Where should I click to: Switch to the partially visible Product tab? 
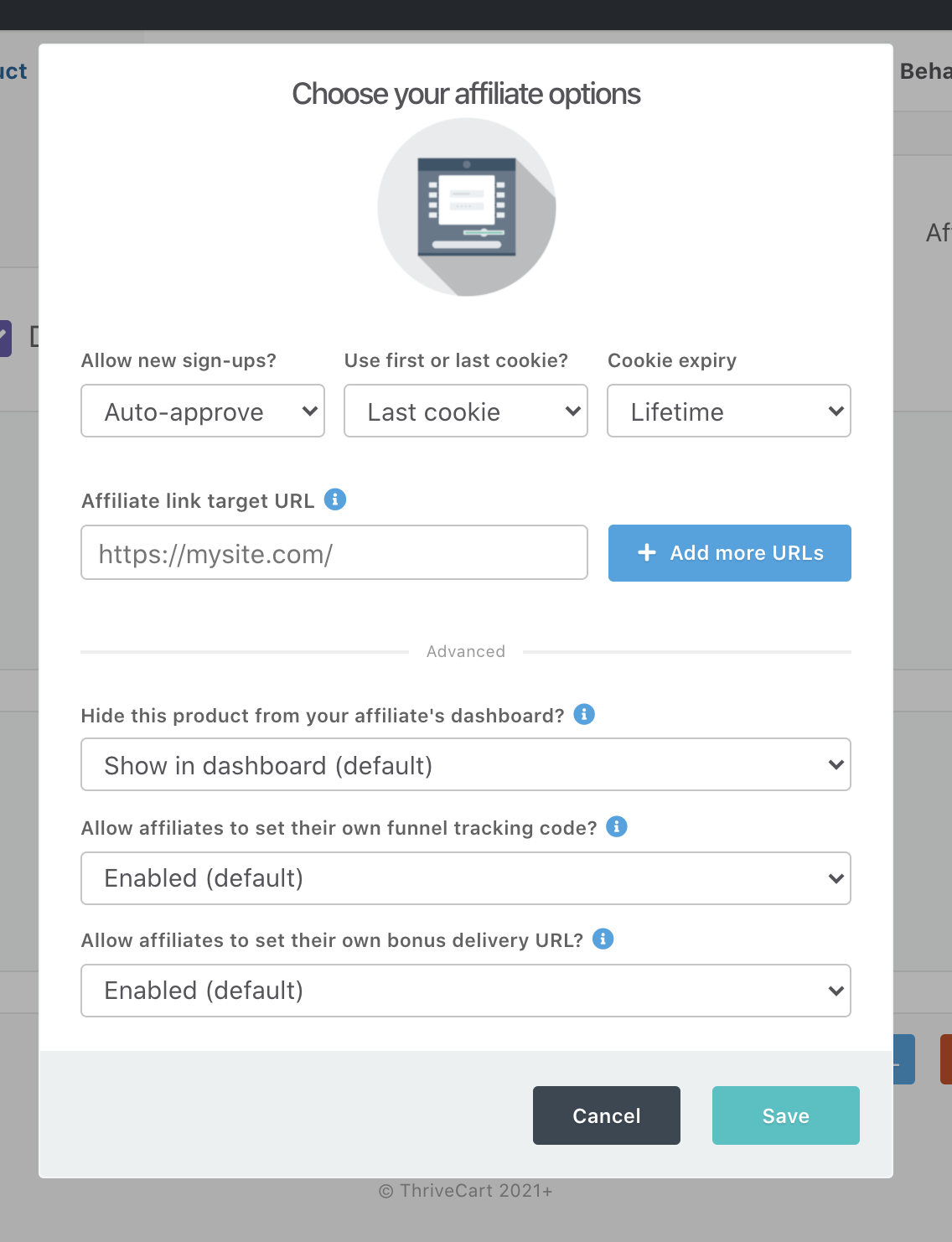click(x=13, y=71)
